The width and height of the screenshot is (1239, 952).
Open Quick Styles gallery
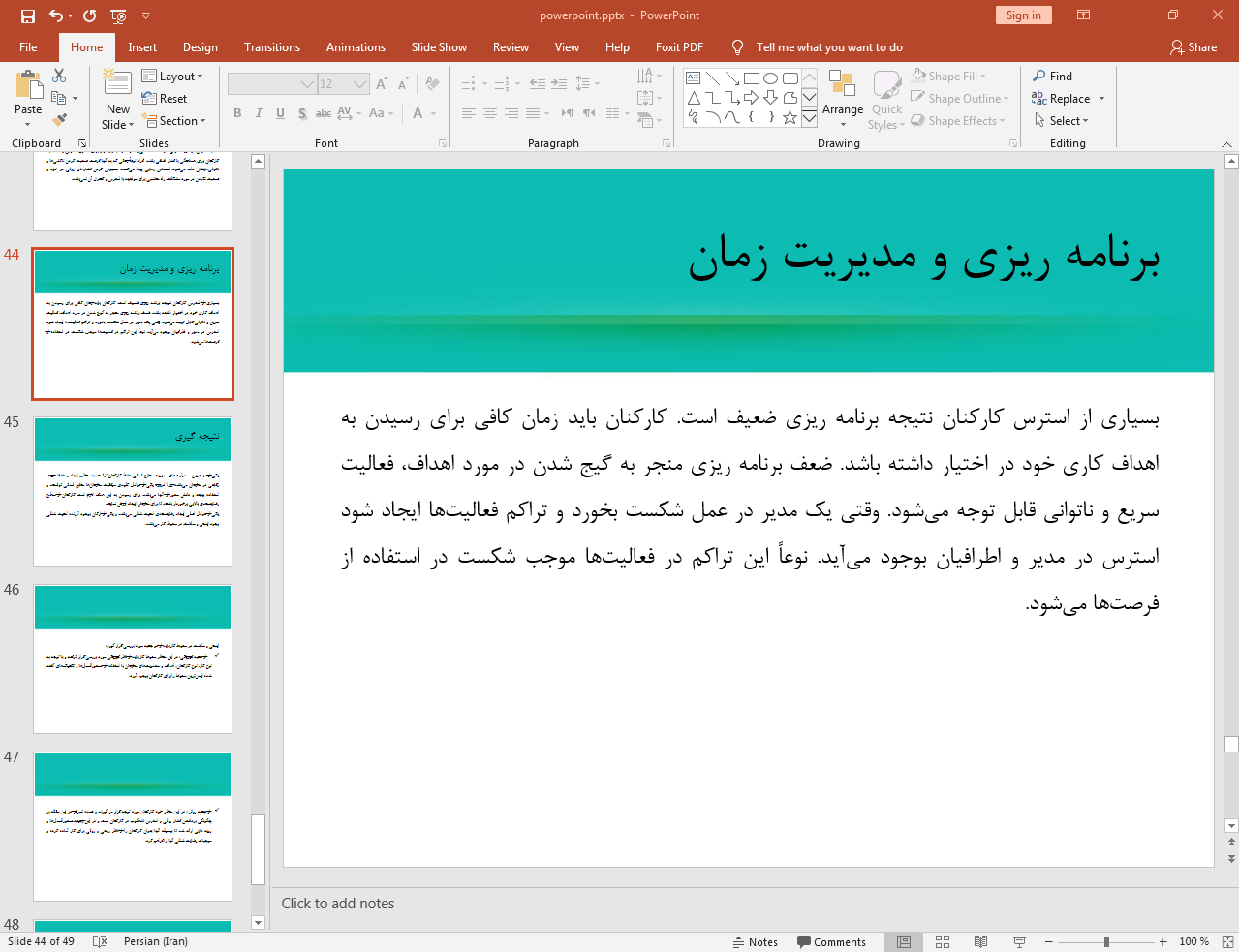886,100
